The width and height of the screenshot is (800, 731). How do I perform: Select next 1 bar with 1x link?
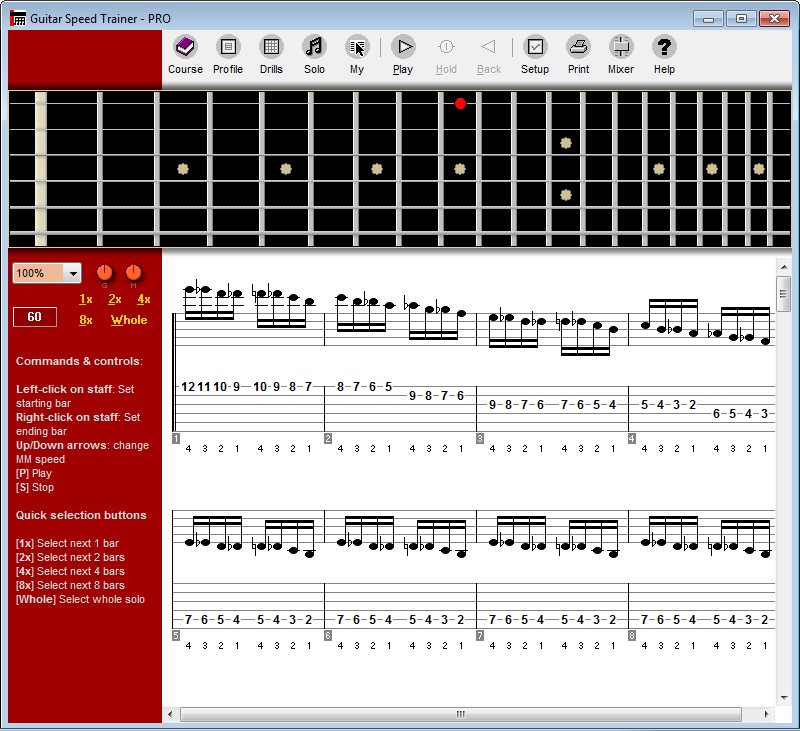86,299
